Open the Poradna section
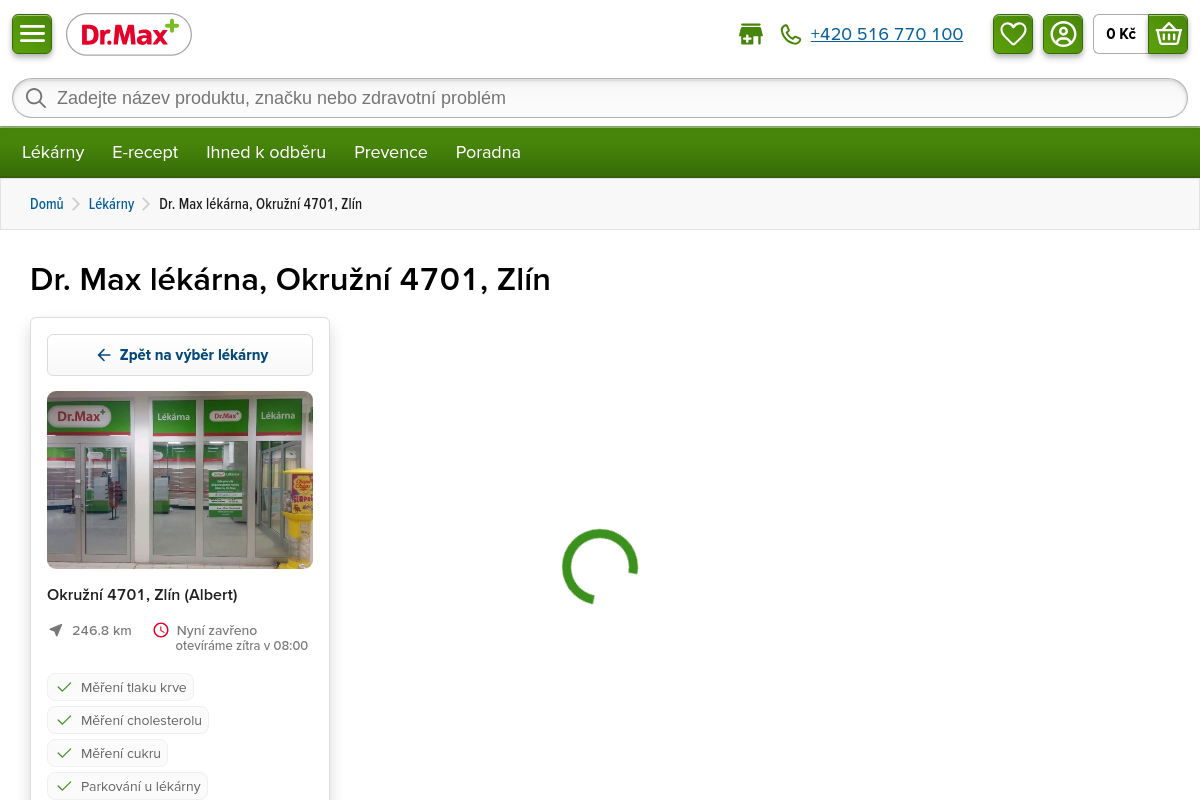 click(488, 152)
